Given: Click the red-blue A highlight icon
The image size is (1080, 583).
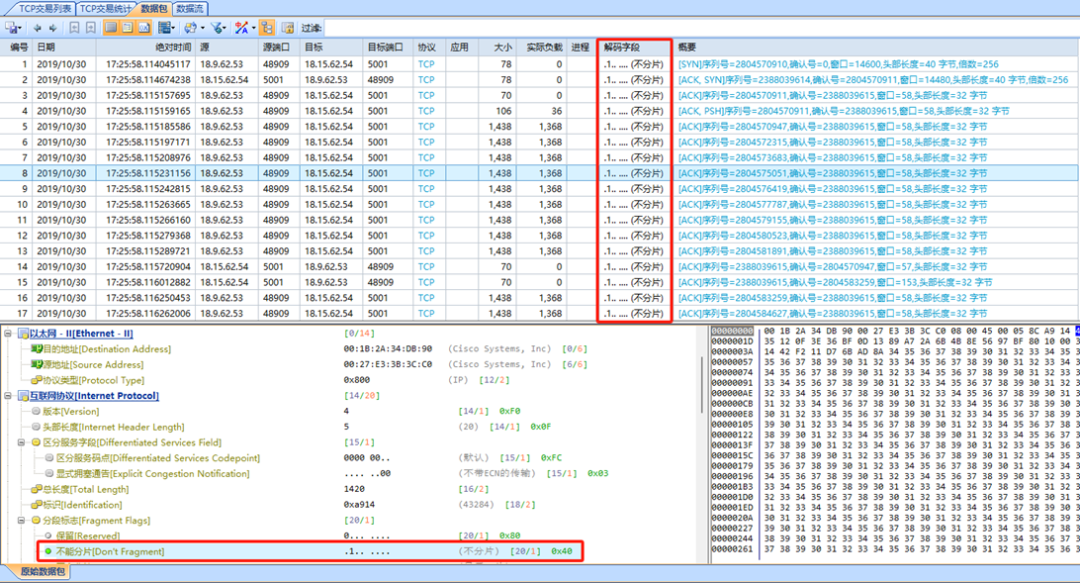Looking at the screenshot, I should [x=241, y=28].
